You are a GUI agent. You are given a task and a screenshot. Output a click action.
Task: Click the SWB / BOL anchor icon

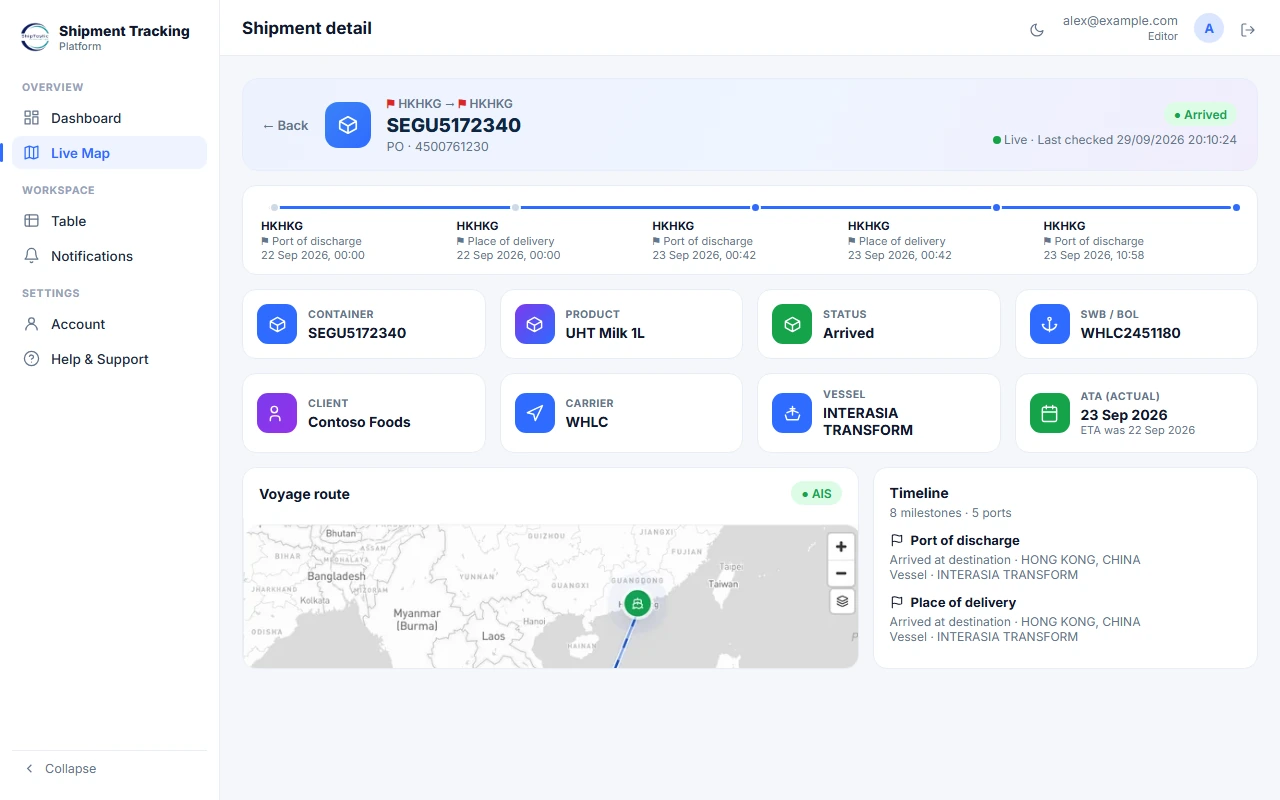[1050, 324]
